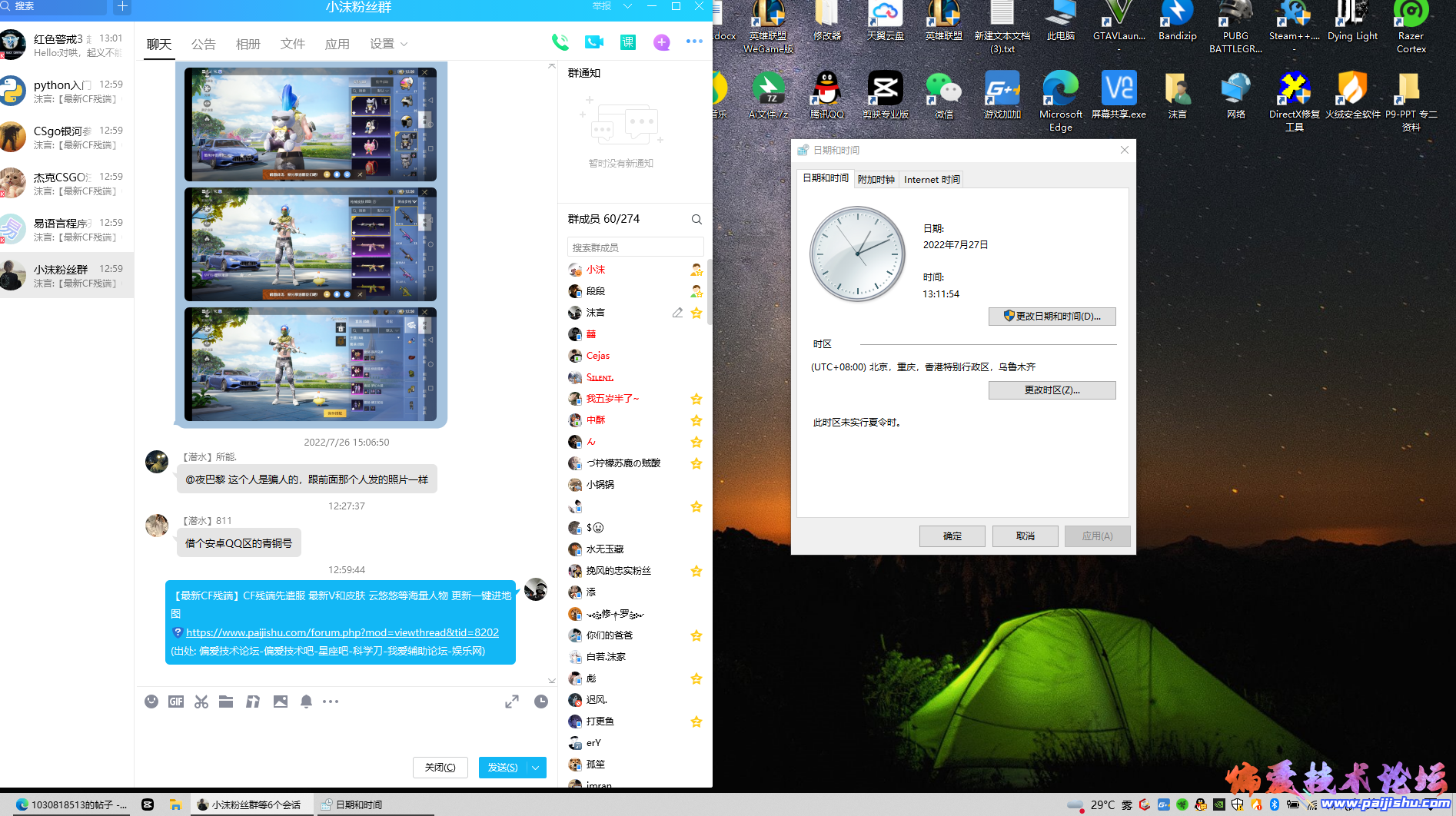Open the python入门 conversation
This screenshot has height=816, width=1456.
[67, 91]
